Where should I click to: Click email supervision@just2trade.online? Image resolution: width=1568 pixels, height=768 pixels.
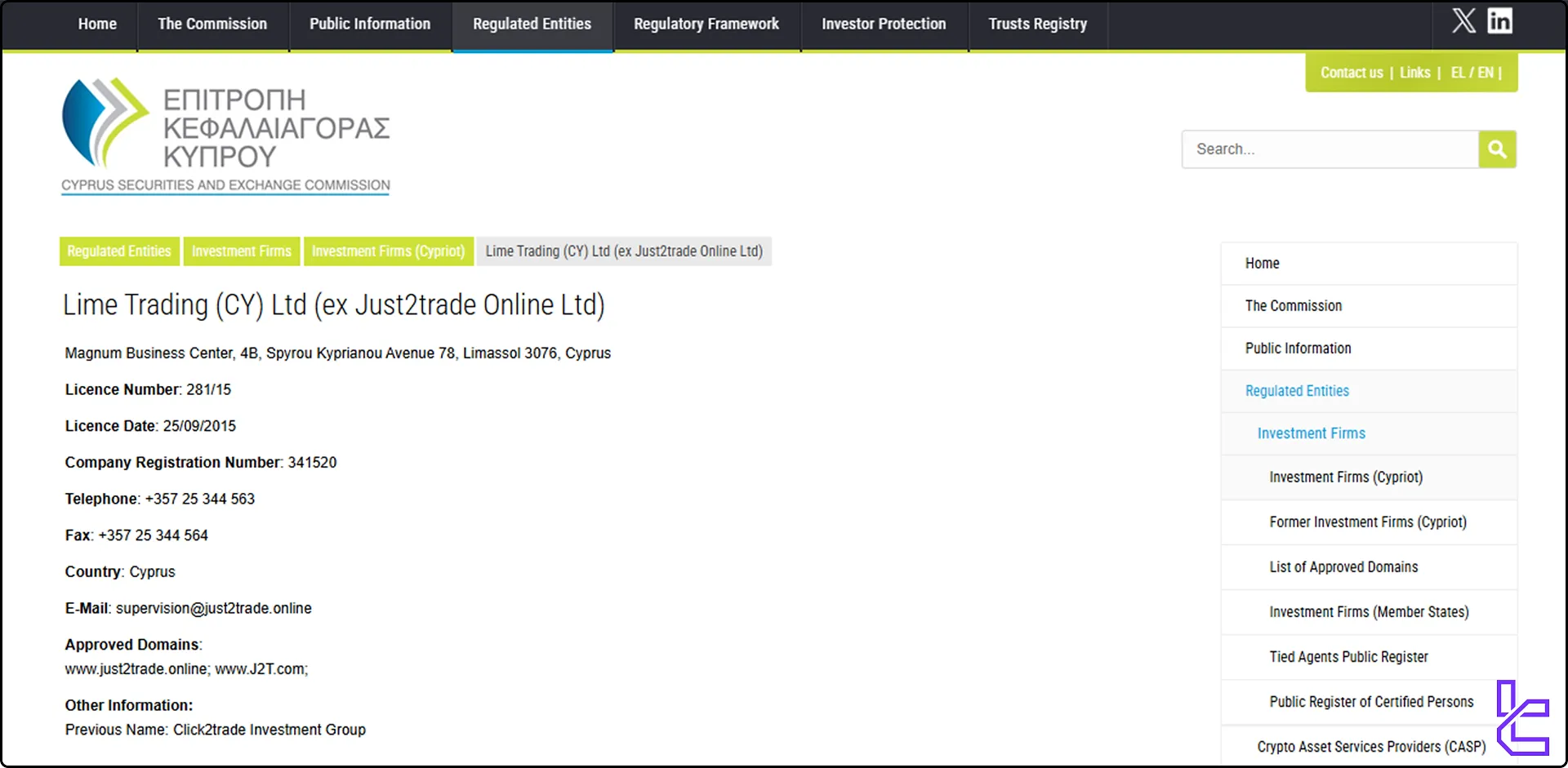point(214,609)
